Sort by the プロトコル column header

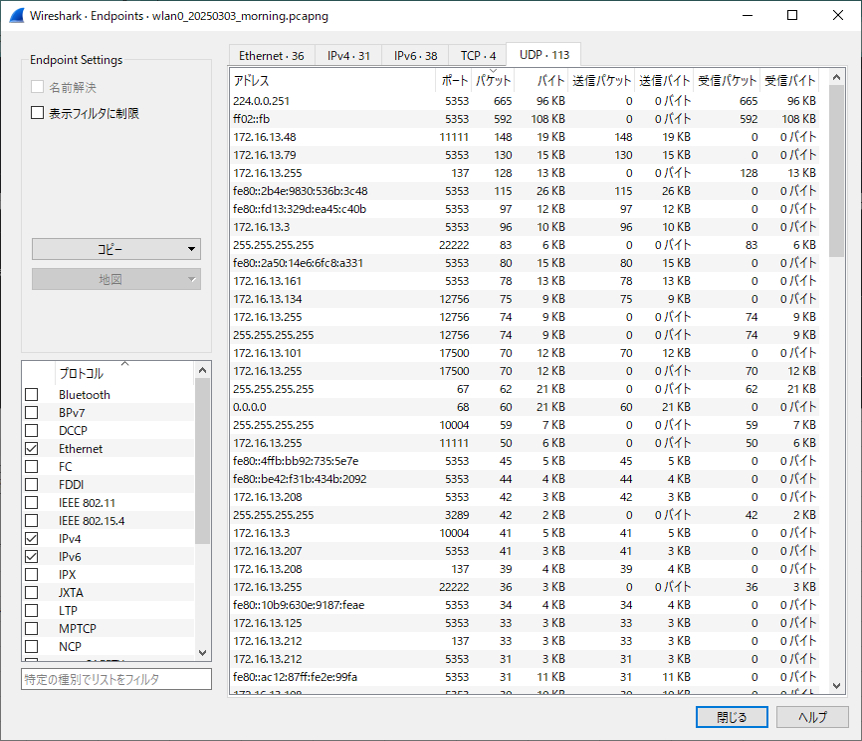(124, 373)
